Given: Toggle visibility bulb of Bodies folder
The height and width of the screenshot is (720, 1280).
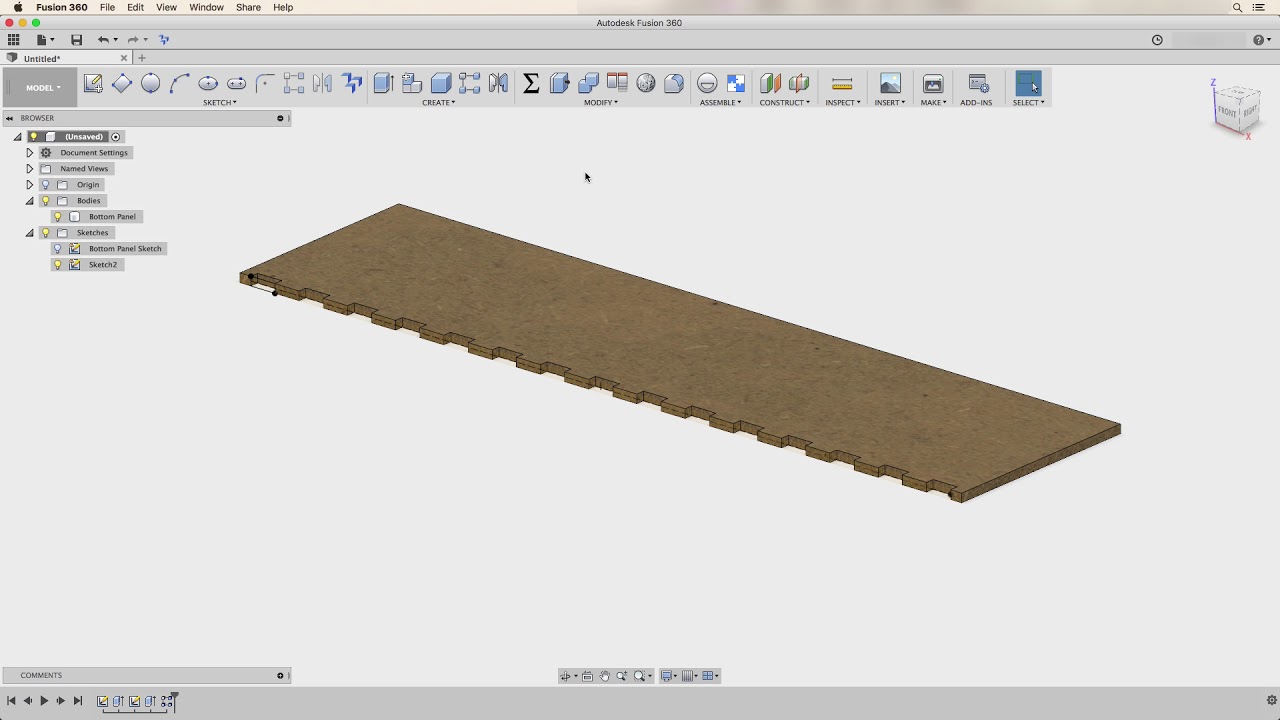Looking at the screenshot, I should pyautogui.click(x=45, y=201).
